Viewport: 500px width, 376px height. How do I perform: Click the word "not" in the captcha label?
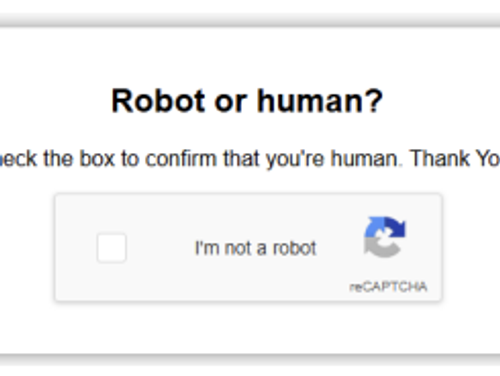(x=238, y=248)
